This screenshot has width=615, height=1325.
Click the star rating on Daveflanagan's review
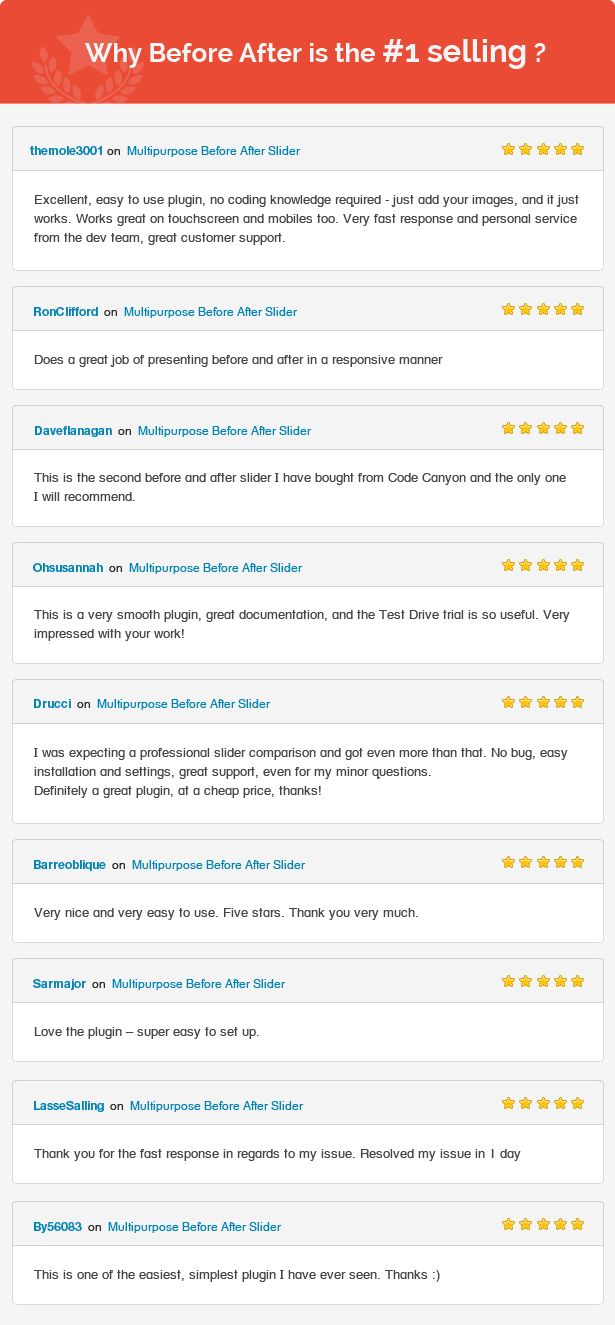tap(542, 429)
